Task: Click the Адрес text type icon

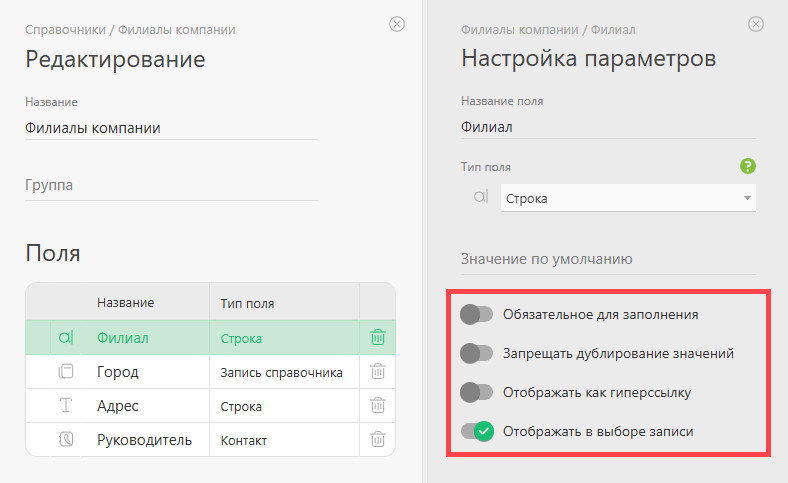Action: pyautogui.click(x=66, y=406)
